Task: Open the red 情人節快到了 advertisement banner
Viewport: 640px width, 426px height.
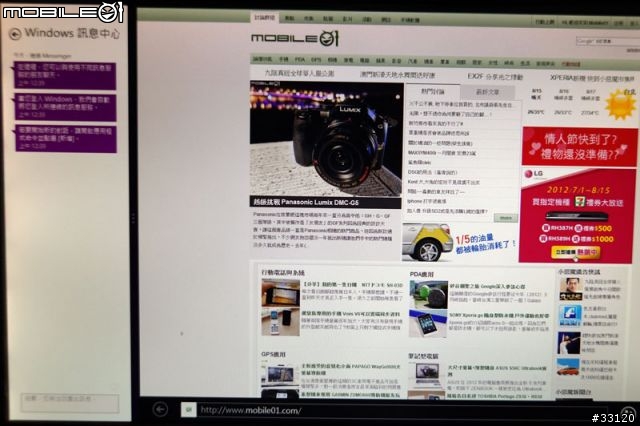Action: tap(579, 146)
